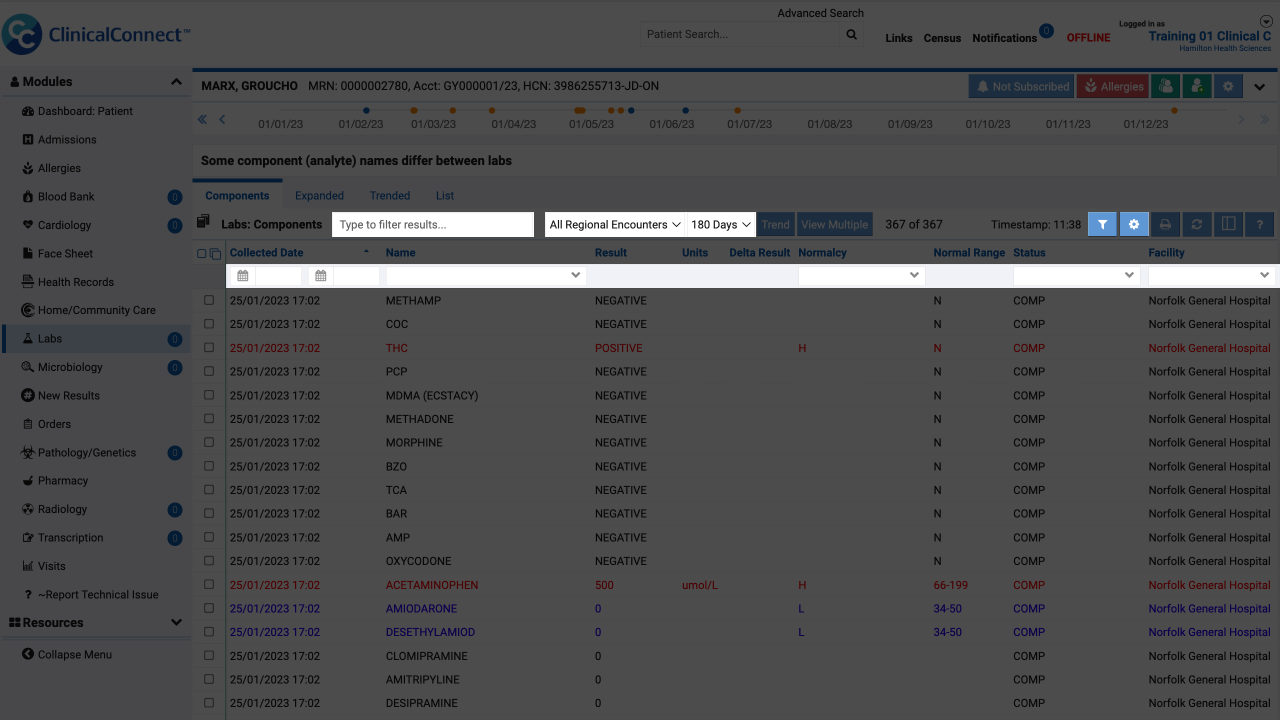Click the Labs: Components documents icon
This screenshot has height=720, width=1280.
point(203,223)
